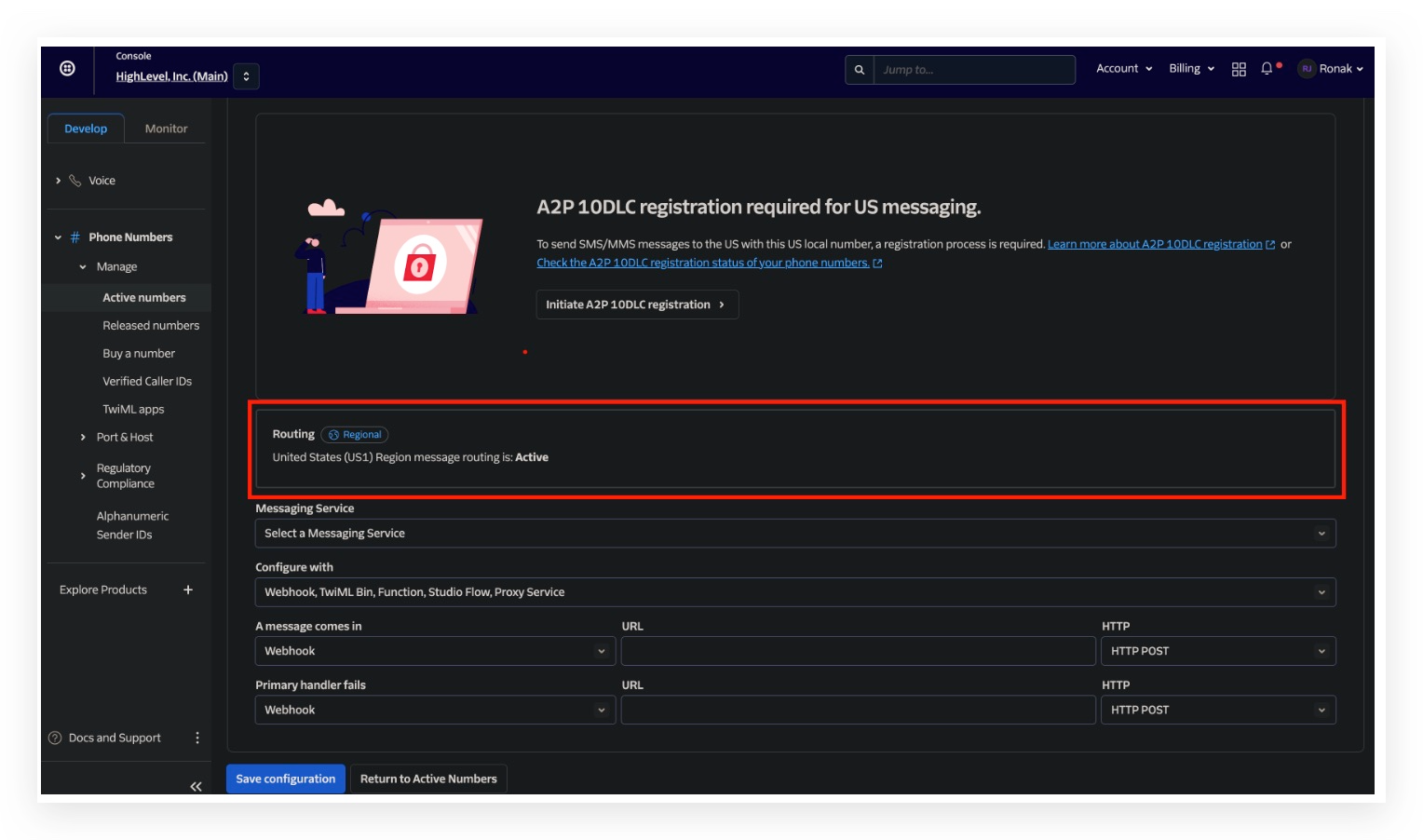Click the Voice phone icon
This screenshot has width=1423, height=840.
(75, 181)
